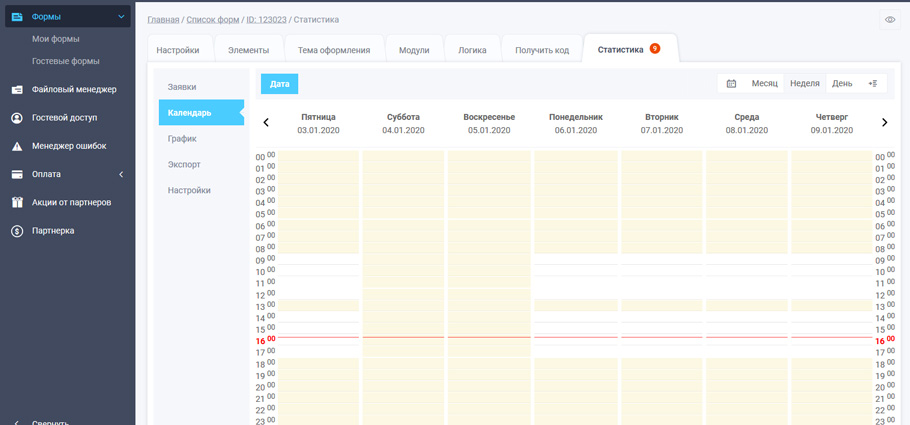Go to the previous week arrow
The height and width of the screenshot is (425, 910).
click(266, 123)
